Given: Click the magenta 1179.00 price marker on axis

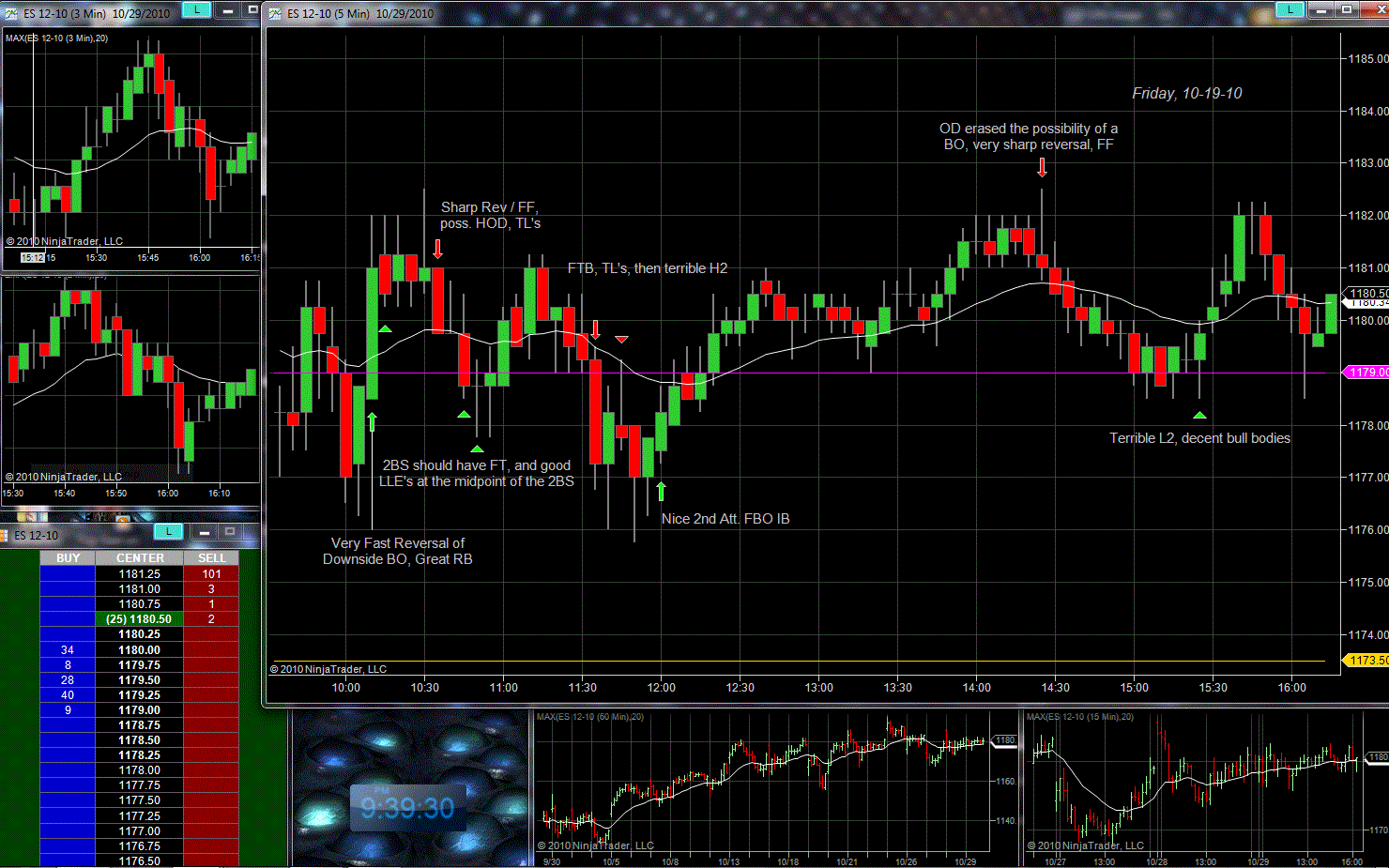Looking at the screenshot, I should click(1367, 373).
